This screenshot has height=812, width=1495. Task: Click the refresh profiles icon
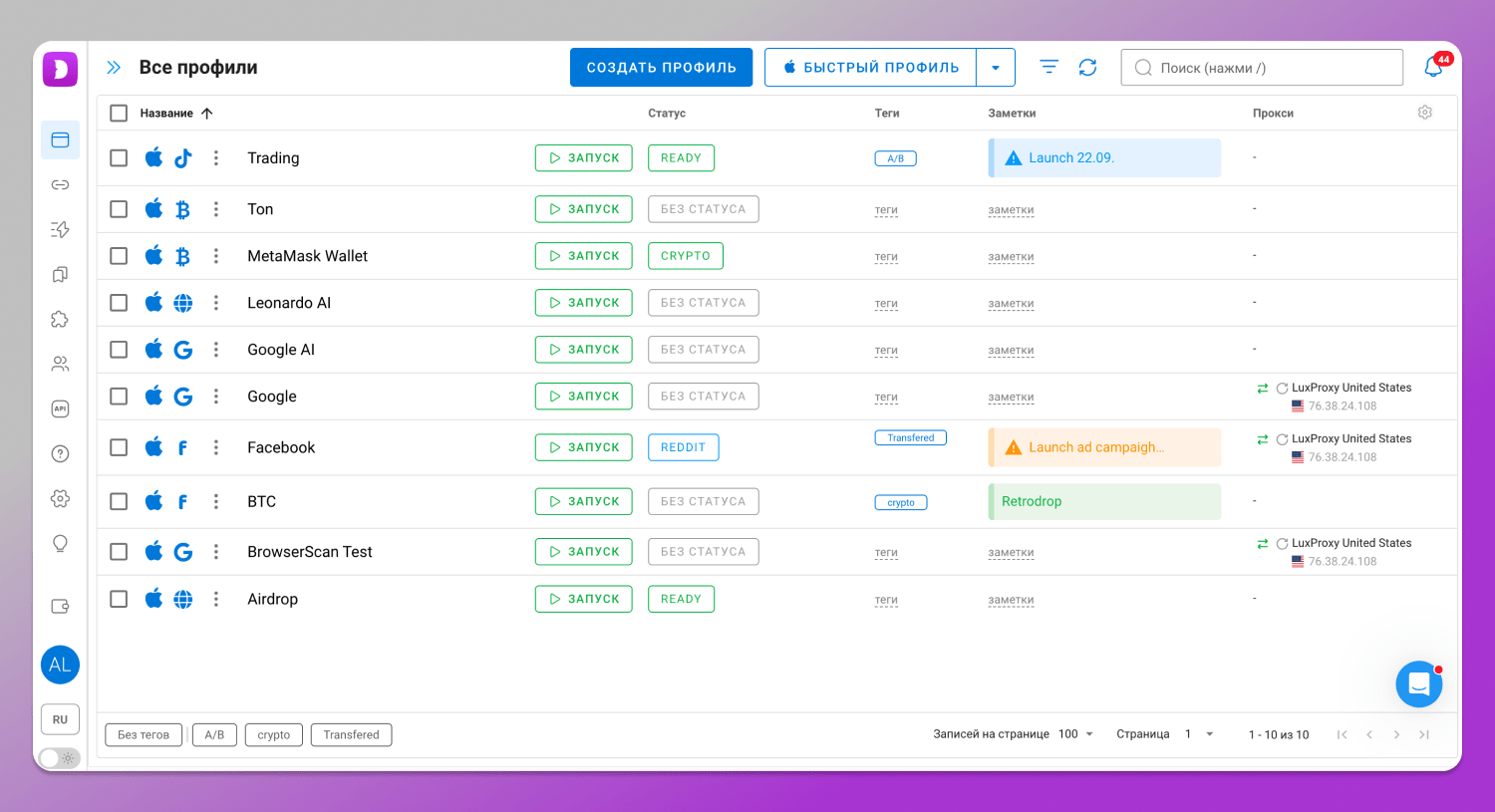pyautogui.click(x=1087, y=67)
